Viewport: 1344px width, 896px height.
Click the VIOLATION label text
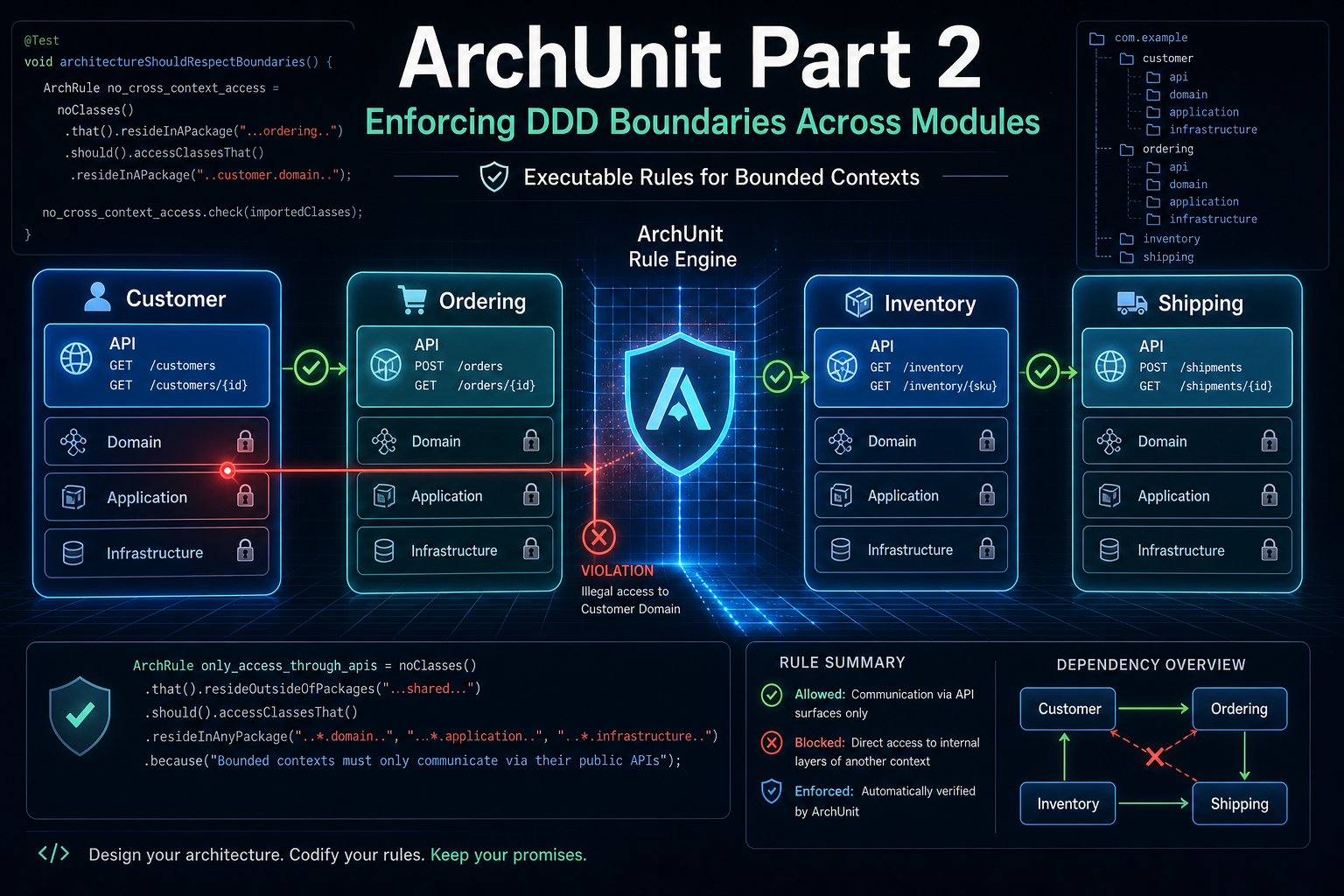pyautogui.click(x=617, y=570)
